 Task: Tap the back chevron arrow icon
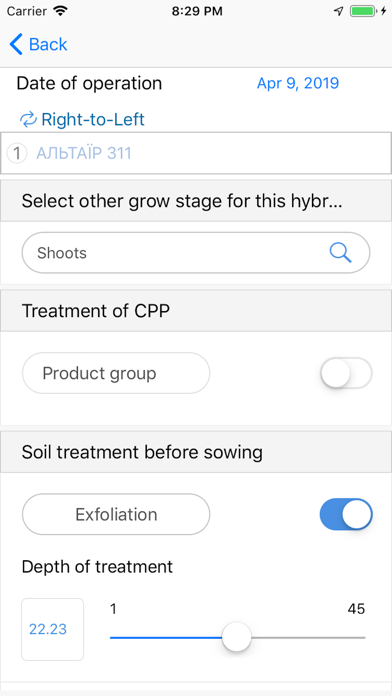(x=16, y=44)
